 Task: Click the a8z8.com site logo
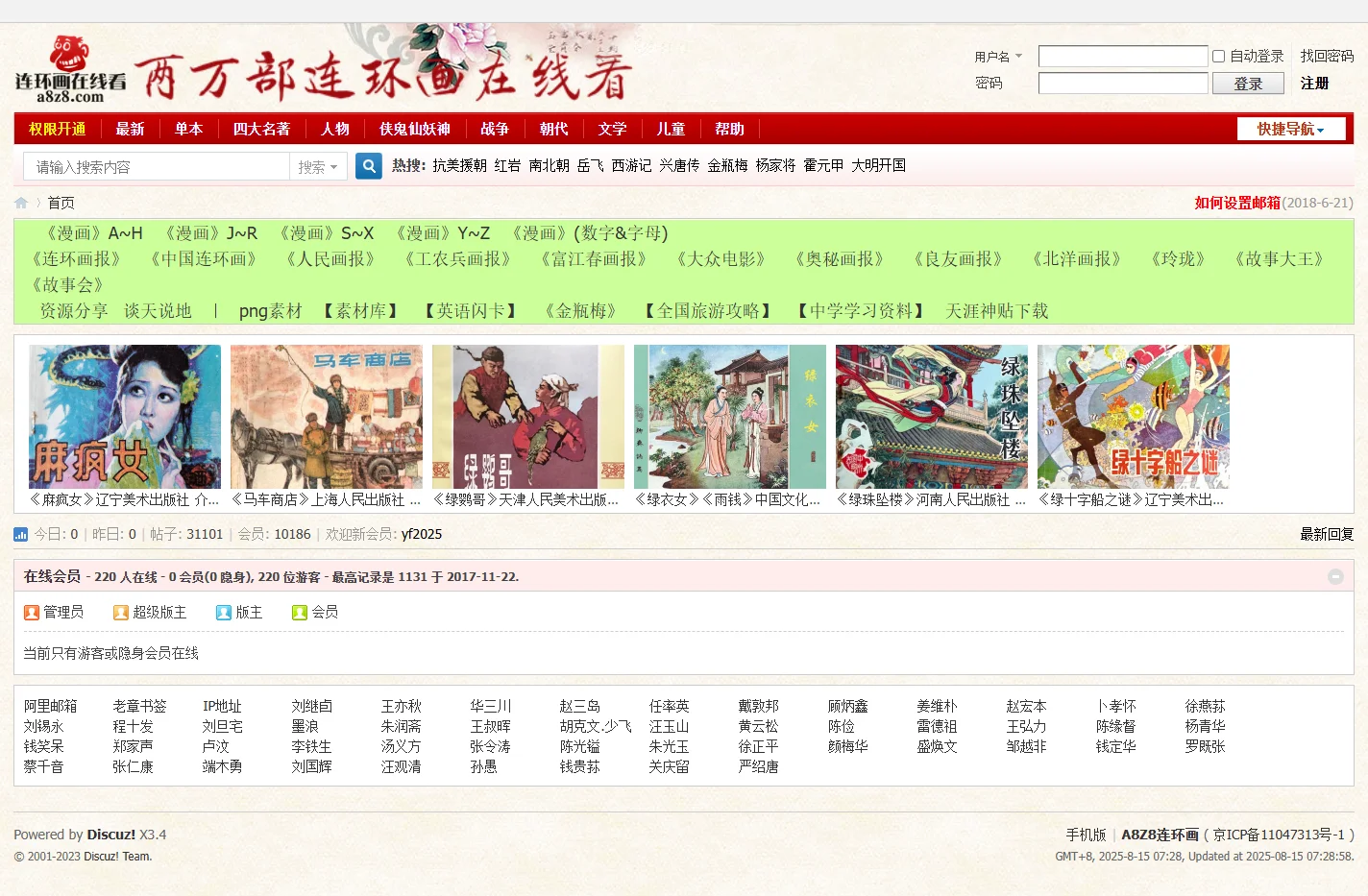pyautogui.click(x=70, y=69)
